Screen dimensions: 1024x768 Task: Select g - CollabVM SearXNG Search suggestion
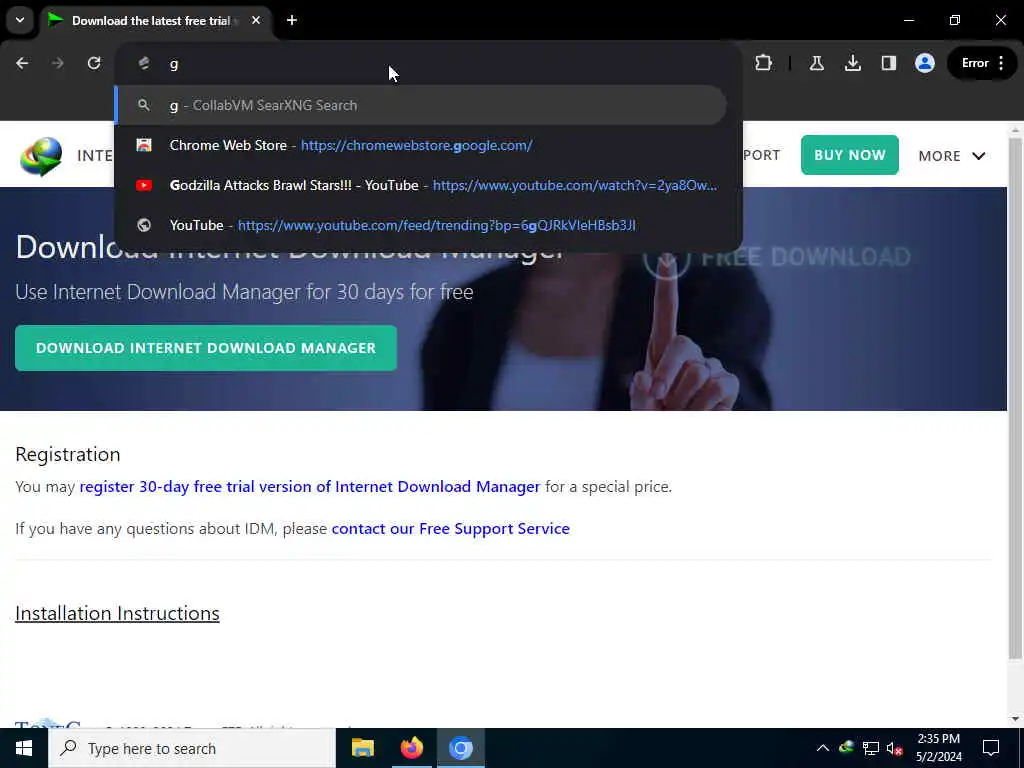pyautogui.click(x=421, y=105)
